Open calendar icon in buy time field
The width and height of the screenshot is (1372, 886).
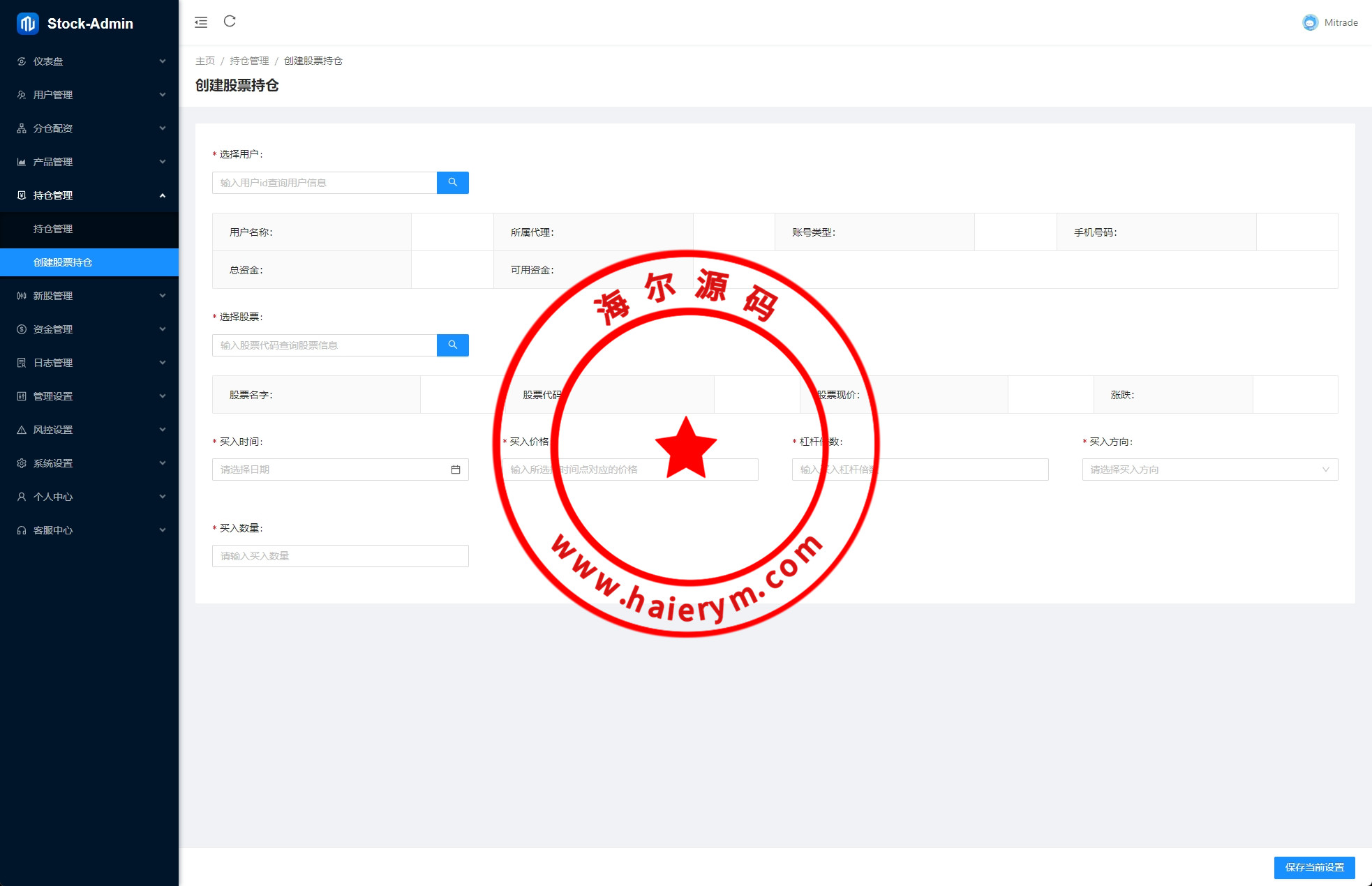456,470
